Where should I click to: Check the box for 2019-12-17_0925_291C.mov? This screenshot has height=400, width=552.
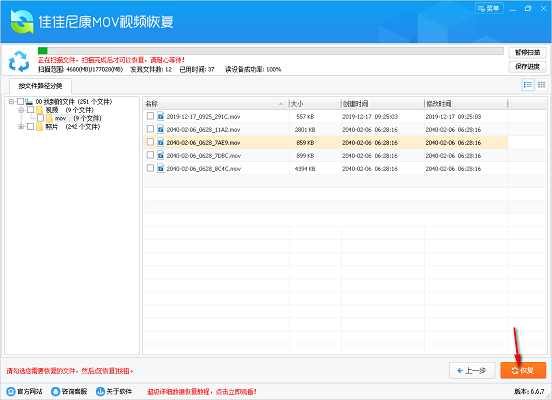(150, 116)
